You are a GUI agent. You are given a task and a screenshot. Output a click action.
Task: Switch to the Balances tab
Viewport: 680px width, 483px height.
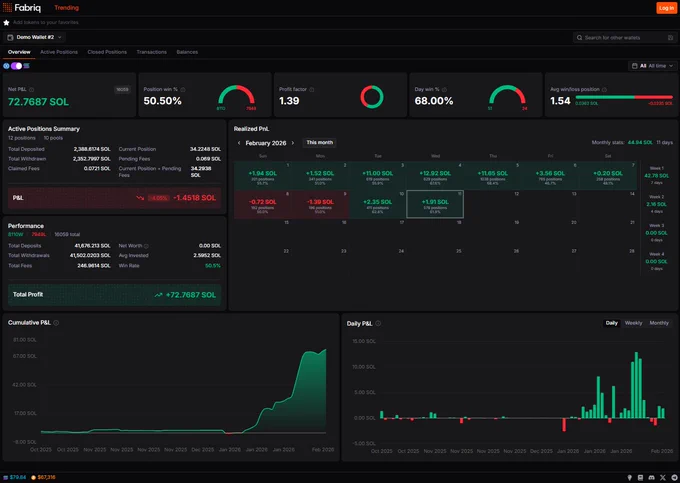click(x=187, y=52)
